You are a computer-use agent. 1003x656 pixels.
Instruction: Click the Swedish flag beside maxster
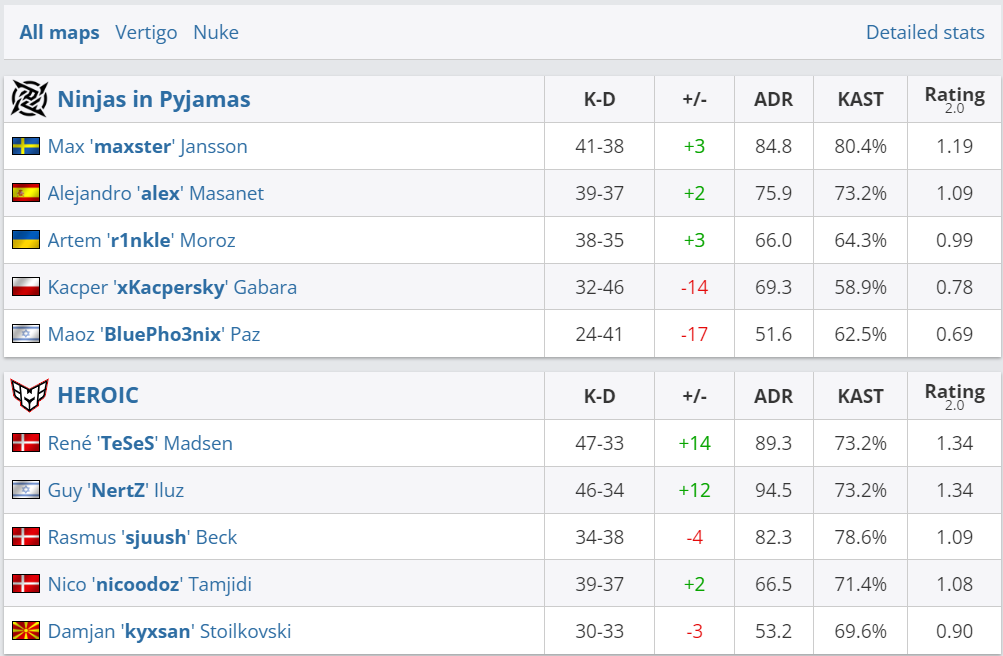click(26, 147)
